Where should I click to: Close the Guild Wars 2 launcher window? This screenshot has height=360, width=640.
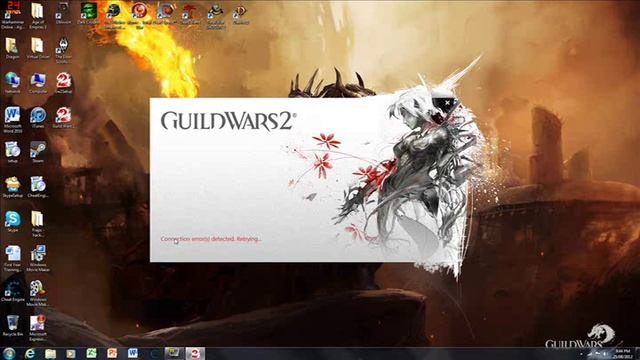tap(447, 102)
